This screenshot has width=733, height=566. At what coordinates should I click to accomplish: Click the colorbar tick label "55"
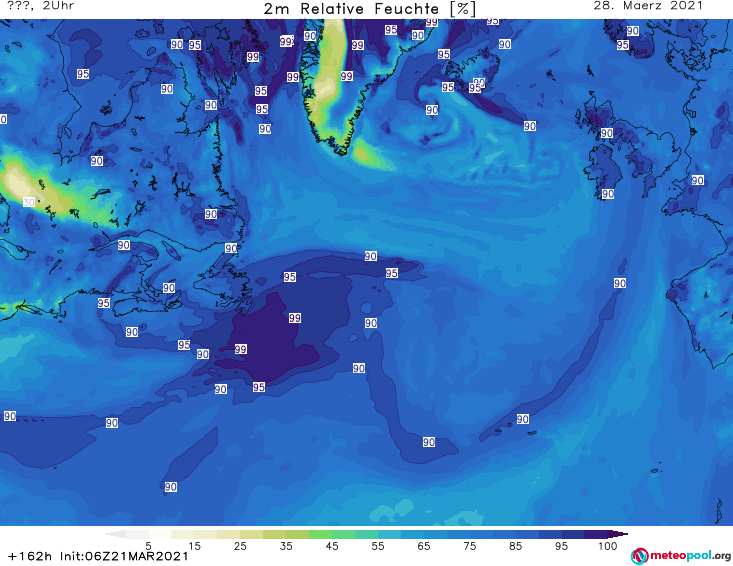378,546
